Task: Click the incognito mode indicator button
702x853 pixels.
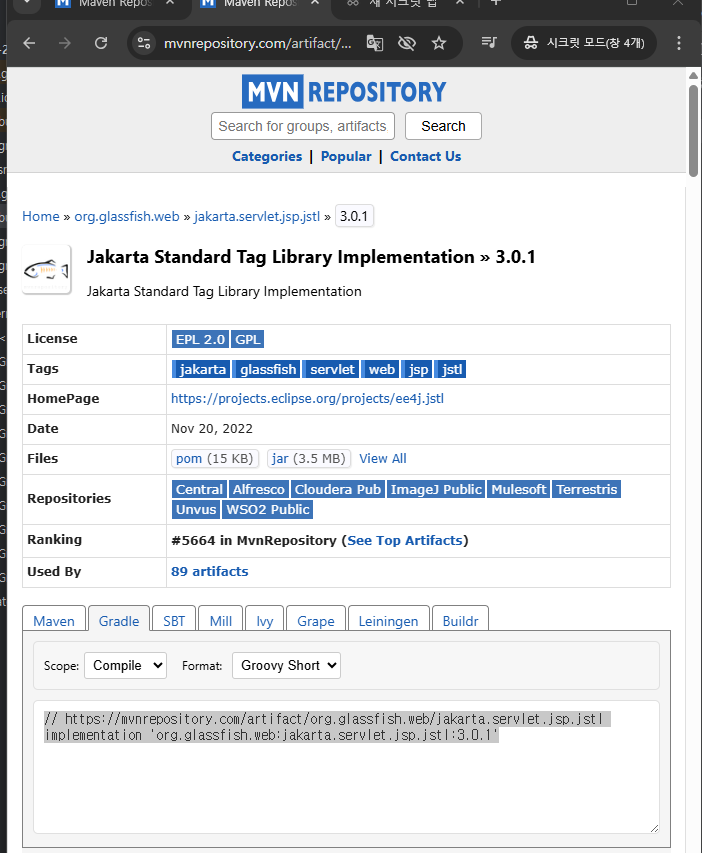Action: pyautogui.click(x=584, y=43)
